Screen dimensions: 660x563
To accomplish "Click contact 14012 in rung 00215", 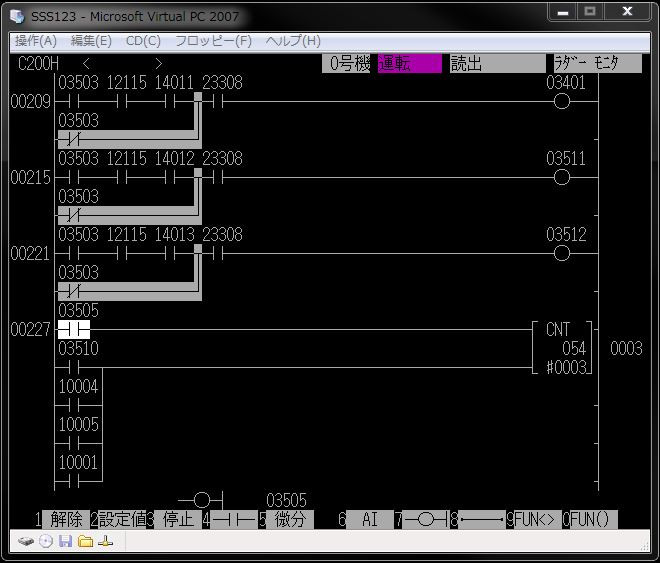I will click(170, 178).
